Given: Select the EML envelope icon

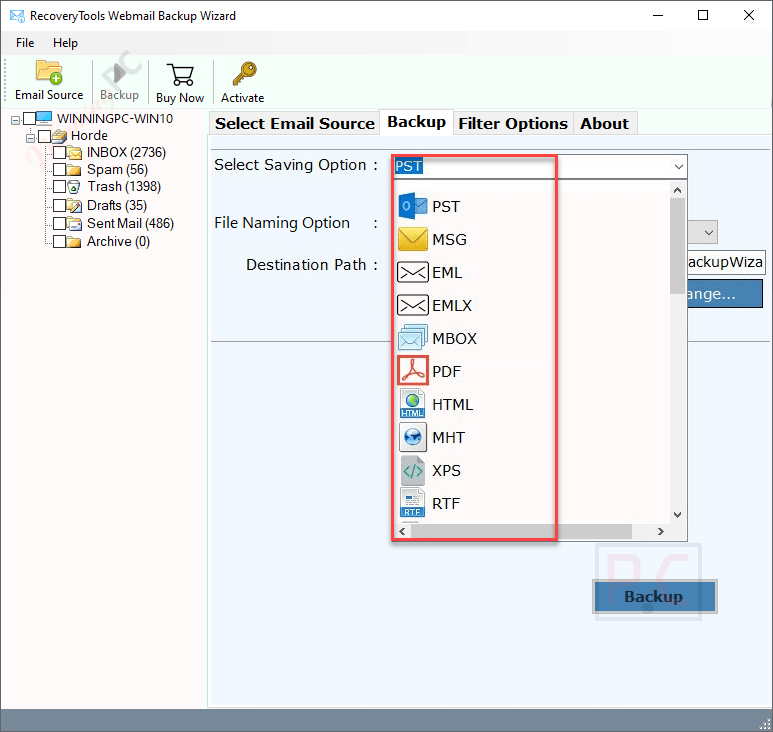Looking at the screenshot, I should (x=413, y=272).
